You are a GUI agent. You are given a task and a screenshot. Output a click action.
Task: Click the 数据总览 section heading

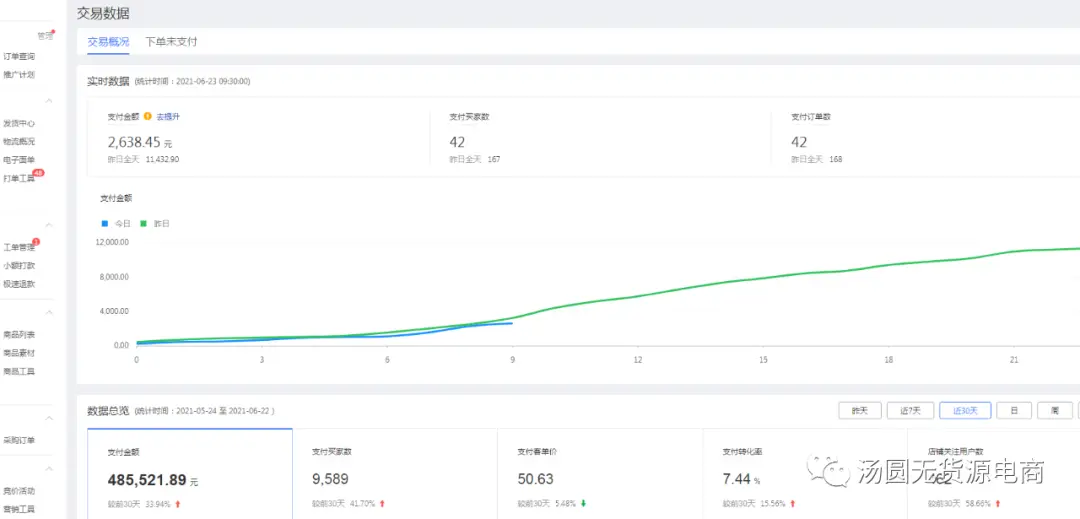point(107,411)
